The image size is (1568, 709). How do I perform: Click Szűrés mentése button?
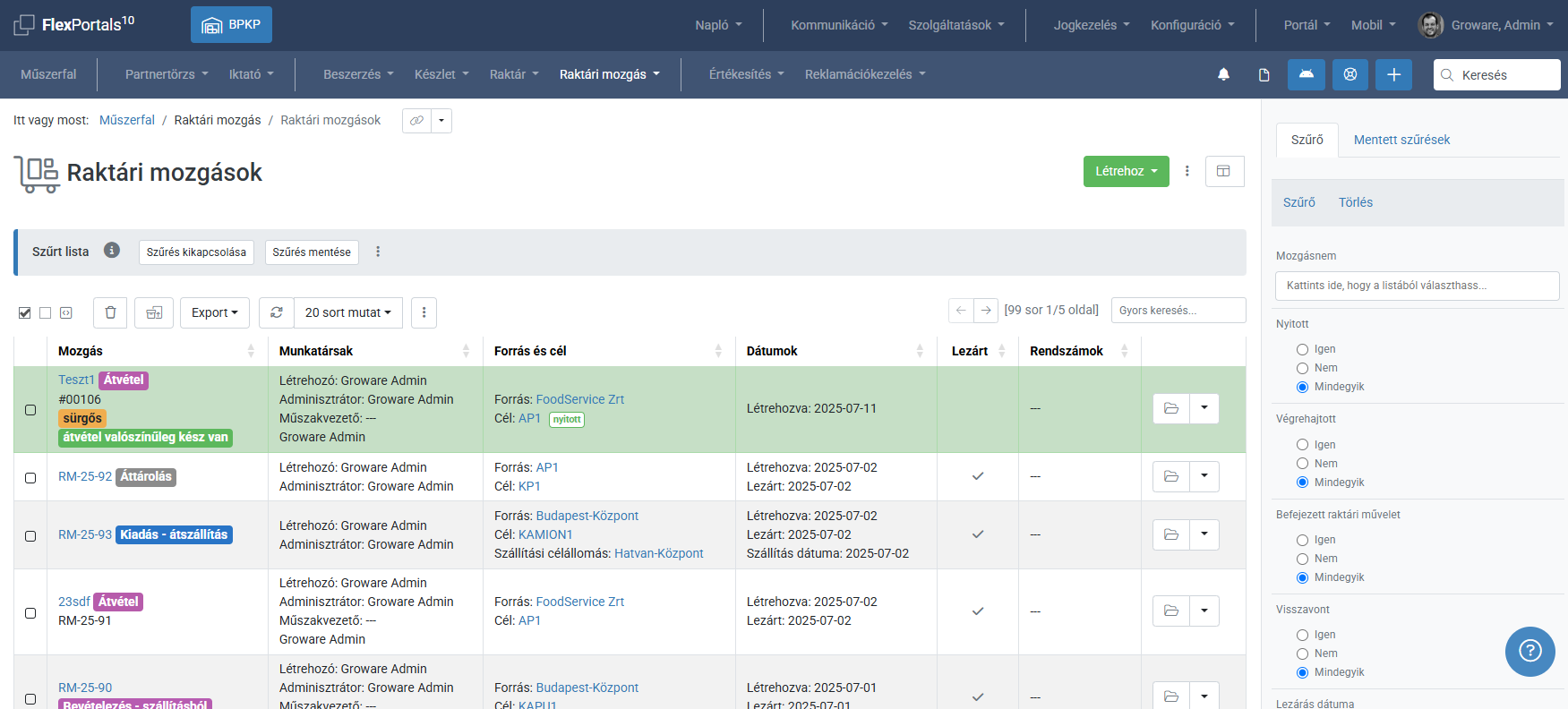coord(312,252)
